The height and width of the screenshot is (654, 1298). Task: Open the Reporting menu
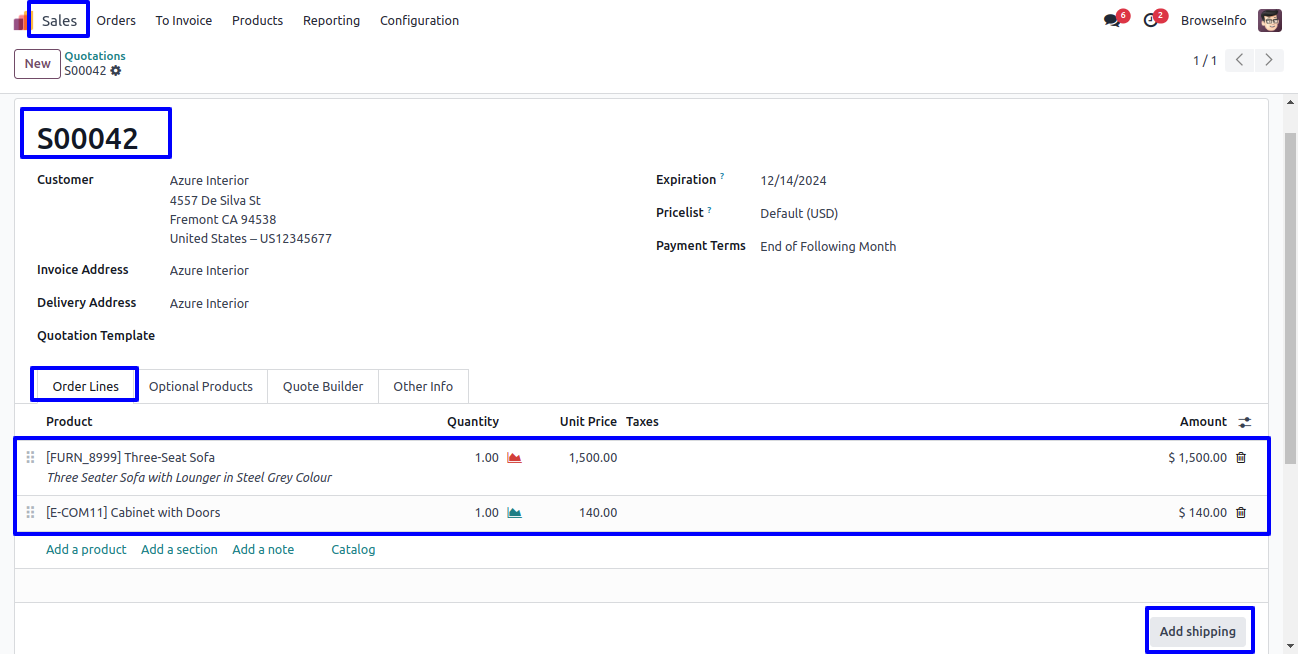click(x=331, y=20)
